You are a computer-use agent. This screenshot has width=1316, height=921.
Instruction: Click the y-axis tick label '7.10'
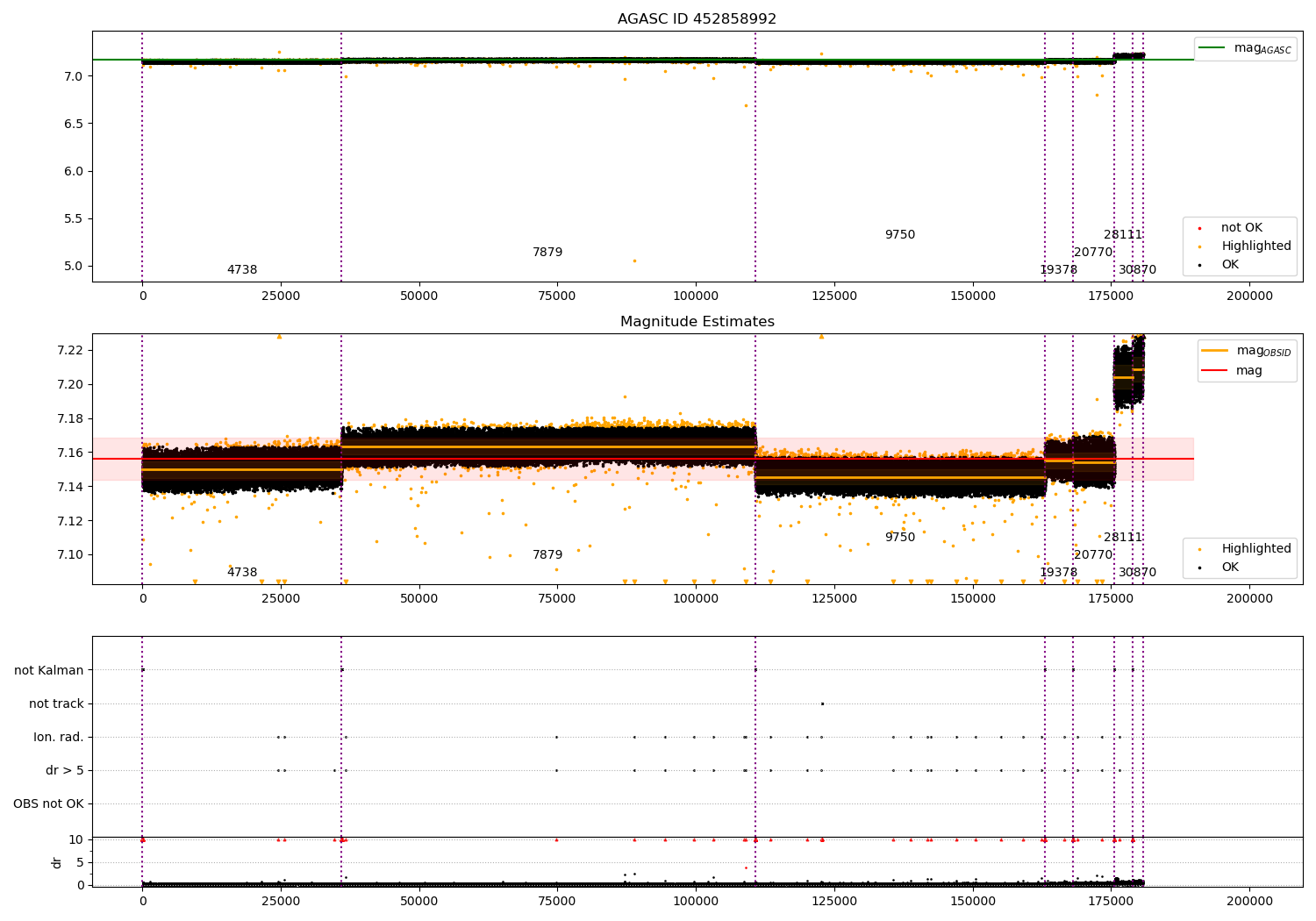point(69,555)
